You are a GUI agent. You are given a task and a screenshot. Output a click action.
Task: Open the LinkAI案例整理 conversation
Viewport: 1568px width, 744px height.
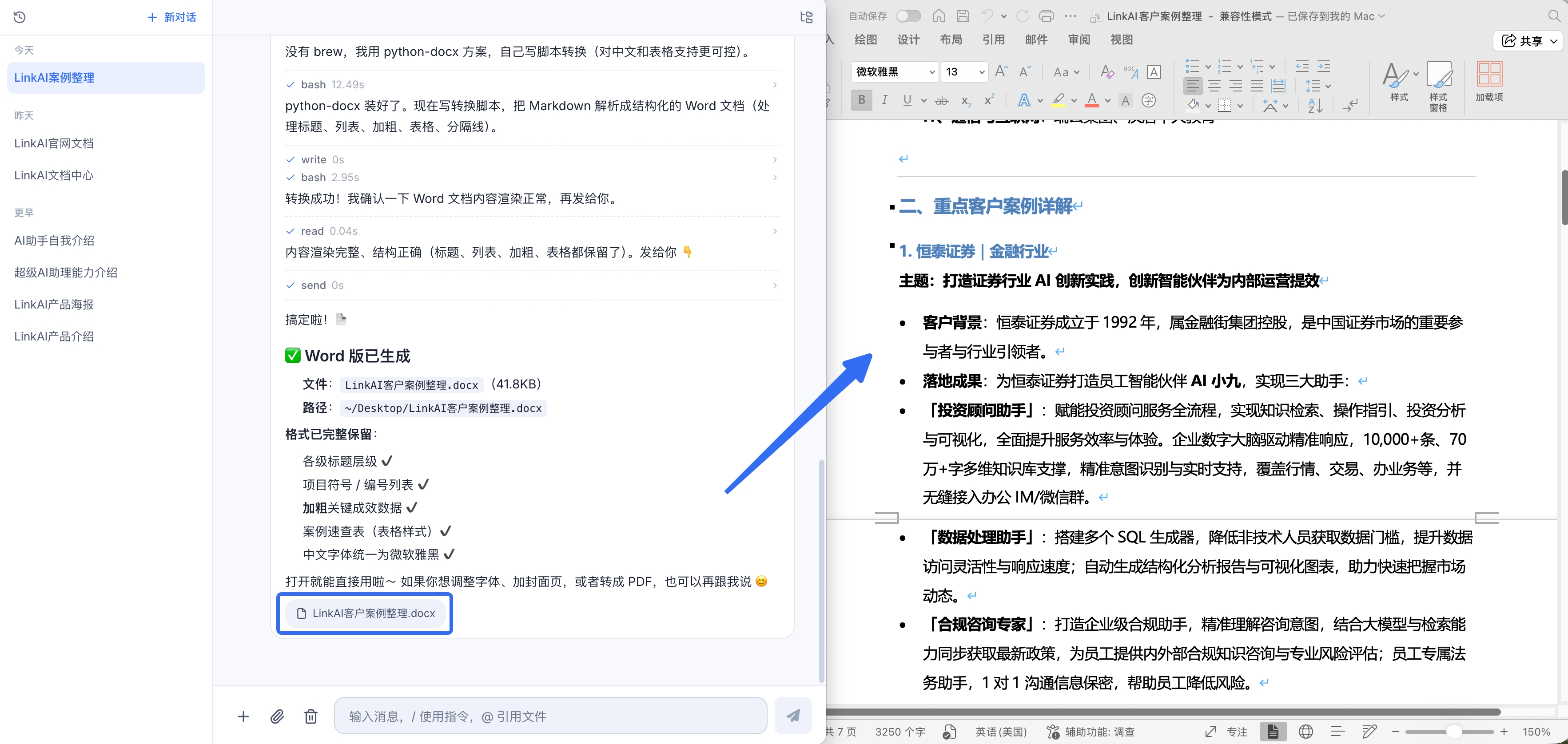106,78
